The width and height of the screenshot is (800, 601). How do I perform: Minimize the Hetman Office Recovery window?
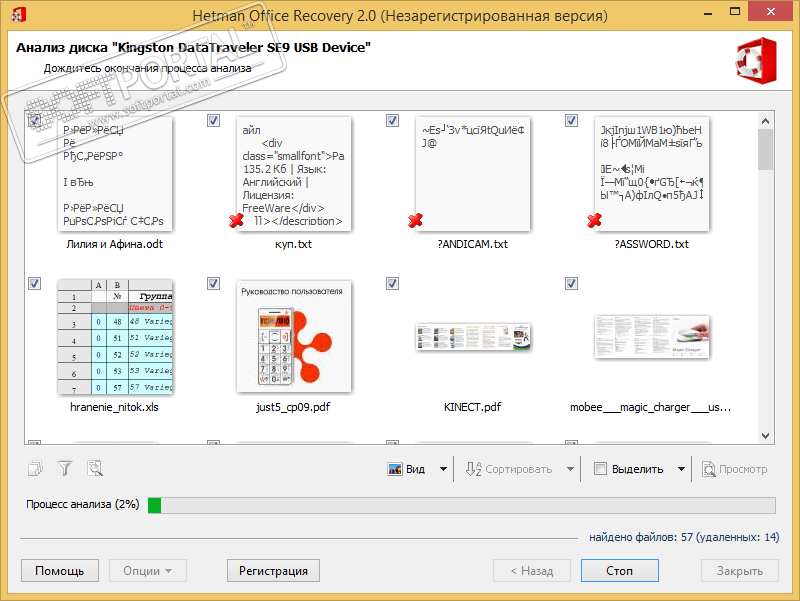(x=708, y=13)
